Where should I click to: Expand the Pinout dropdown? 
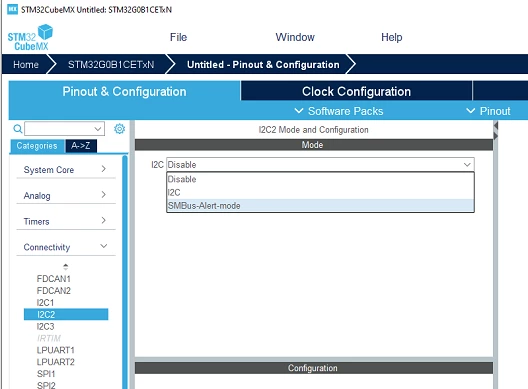(488, 111)
